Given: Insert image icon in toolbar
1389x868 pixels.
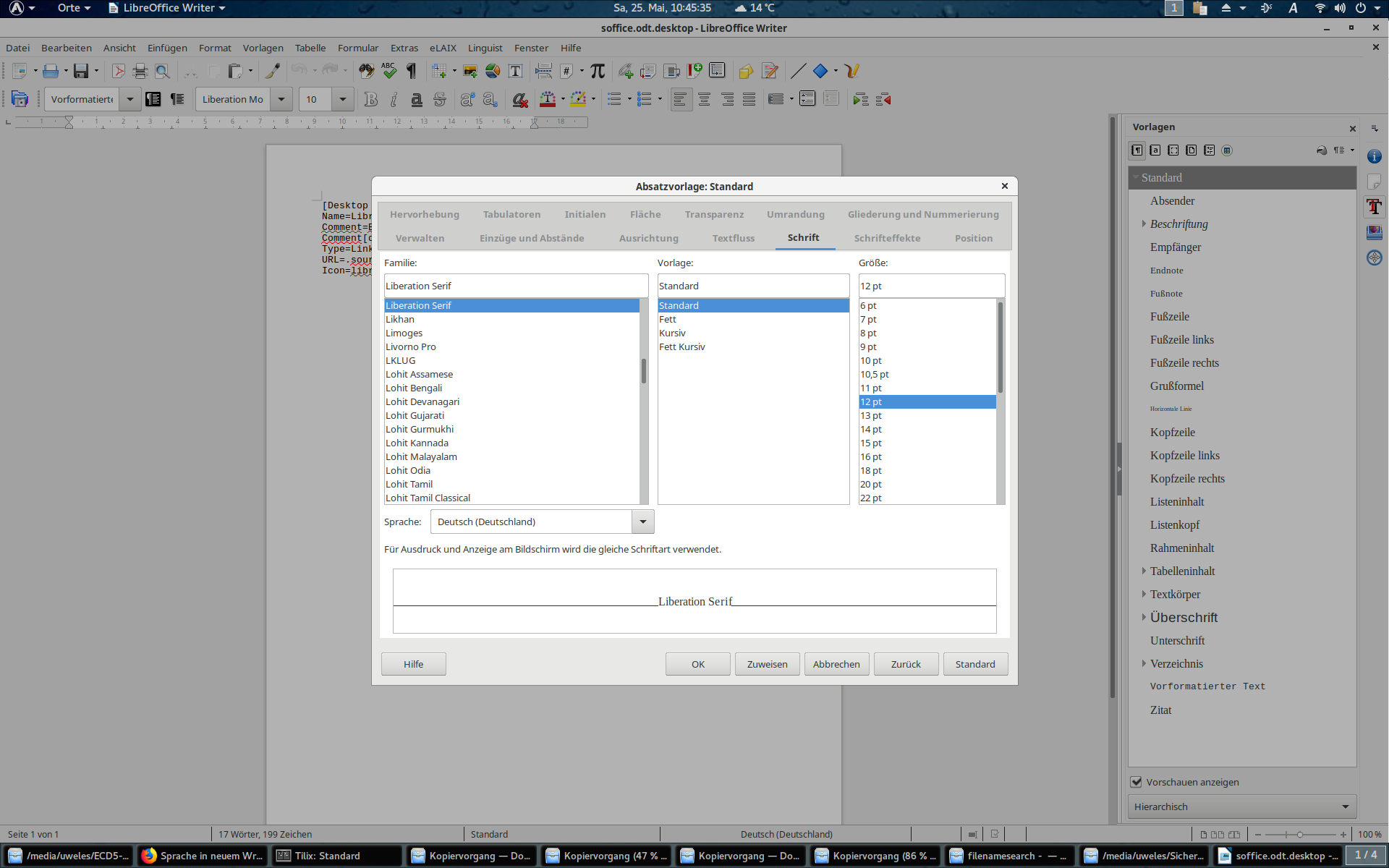Looking at the screenshot, I should [470, 71].
